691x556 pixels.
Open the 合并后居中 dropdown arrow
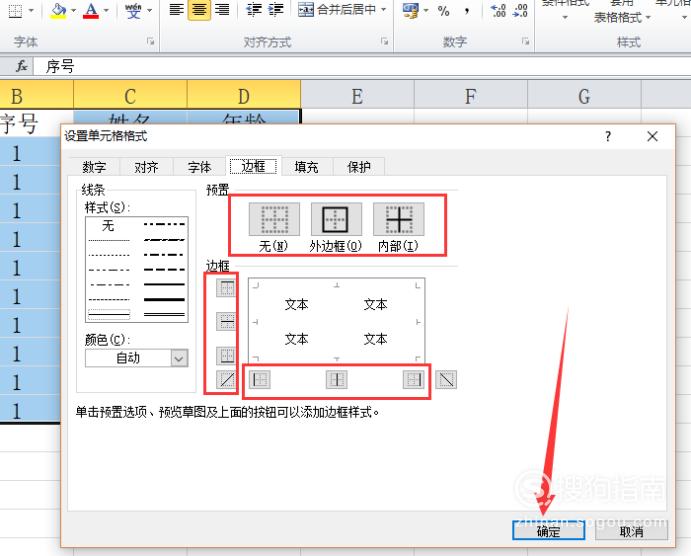(383, 9)
